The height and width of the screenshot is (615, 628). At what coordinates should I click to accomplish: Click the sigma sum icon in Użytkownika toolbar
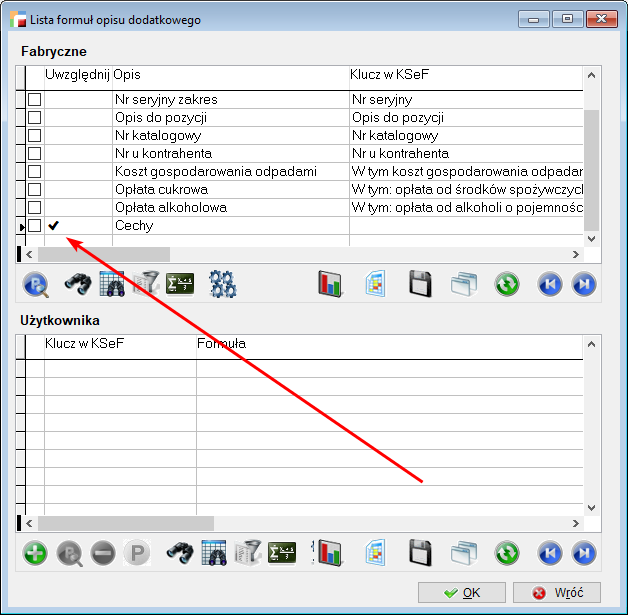tap(284, 553)
